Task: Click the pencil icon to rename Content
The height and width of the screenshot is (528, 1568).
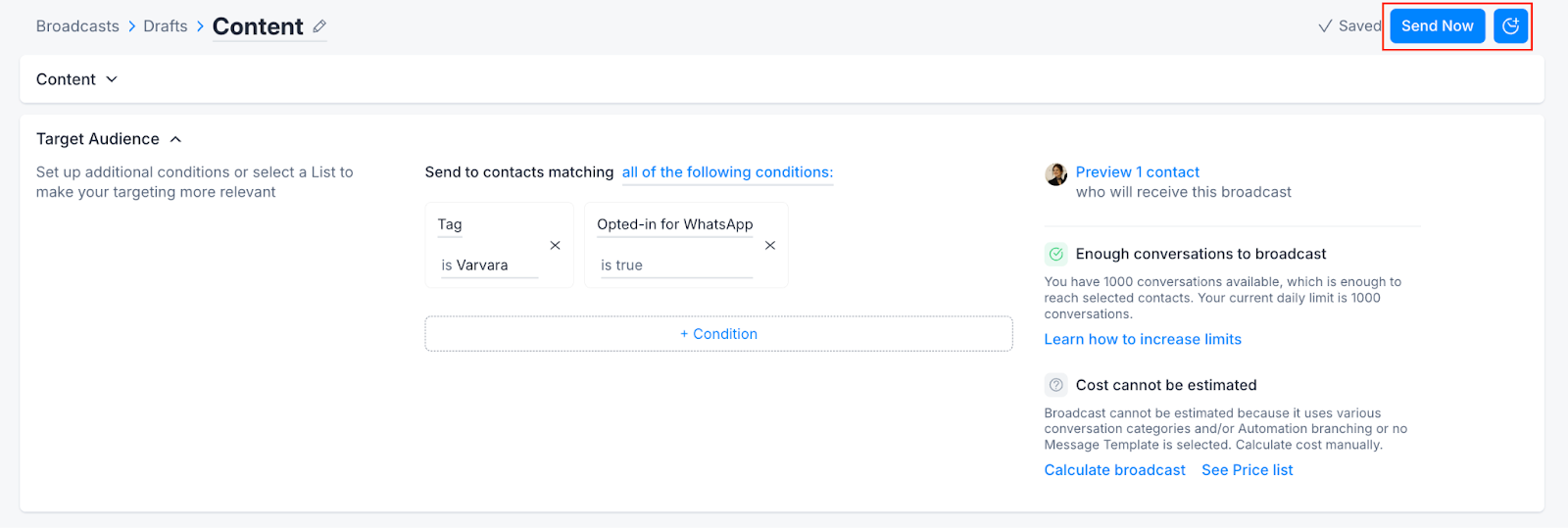Action: 319,27
